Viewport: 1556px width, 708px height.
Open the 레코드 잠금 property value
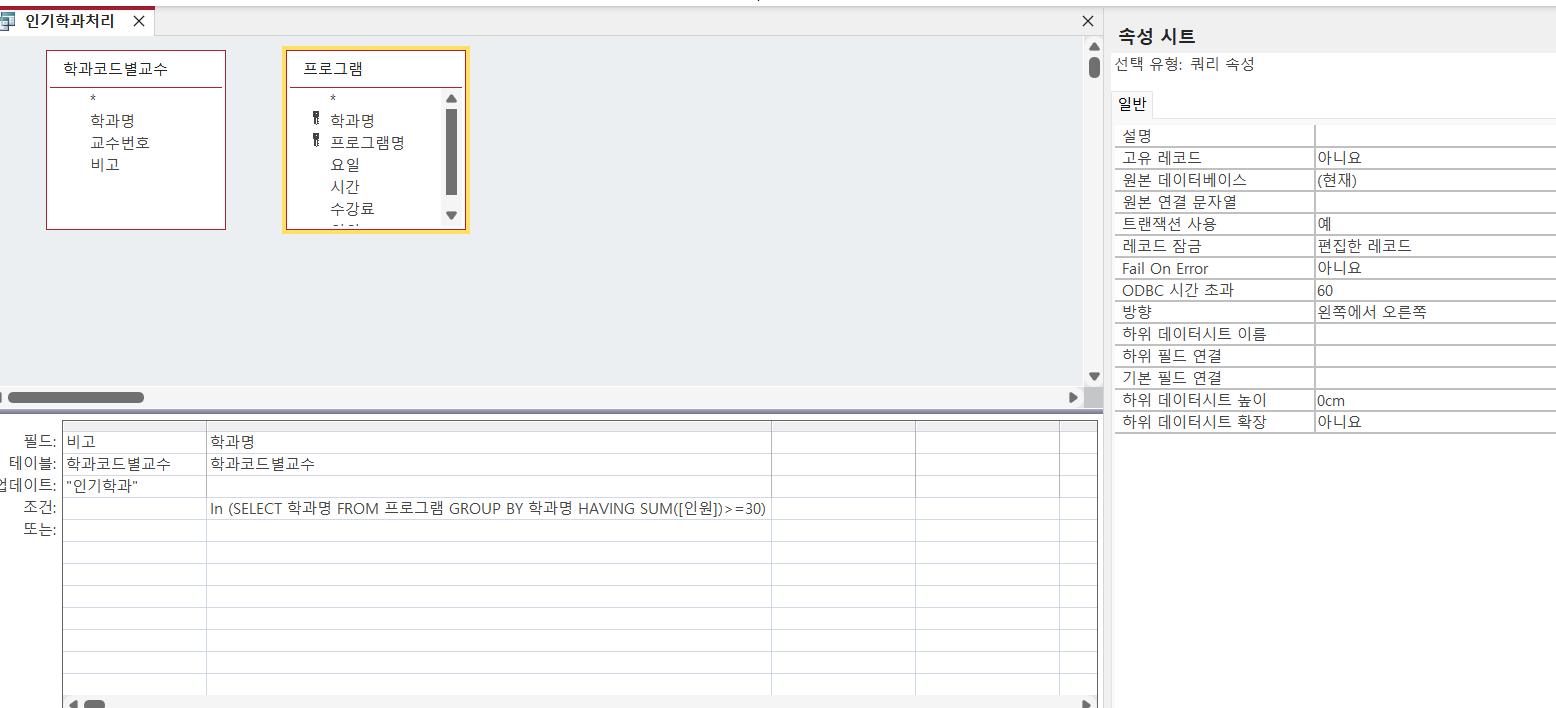coord(1434,246)
